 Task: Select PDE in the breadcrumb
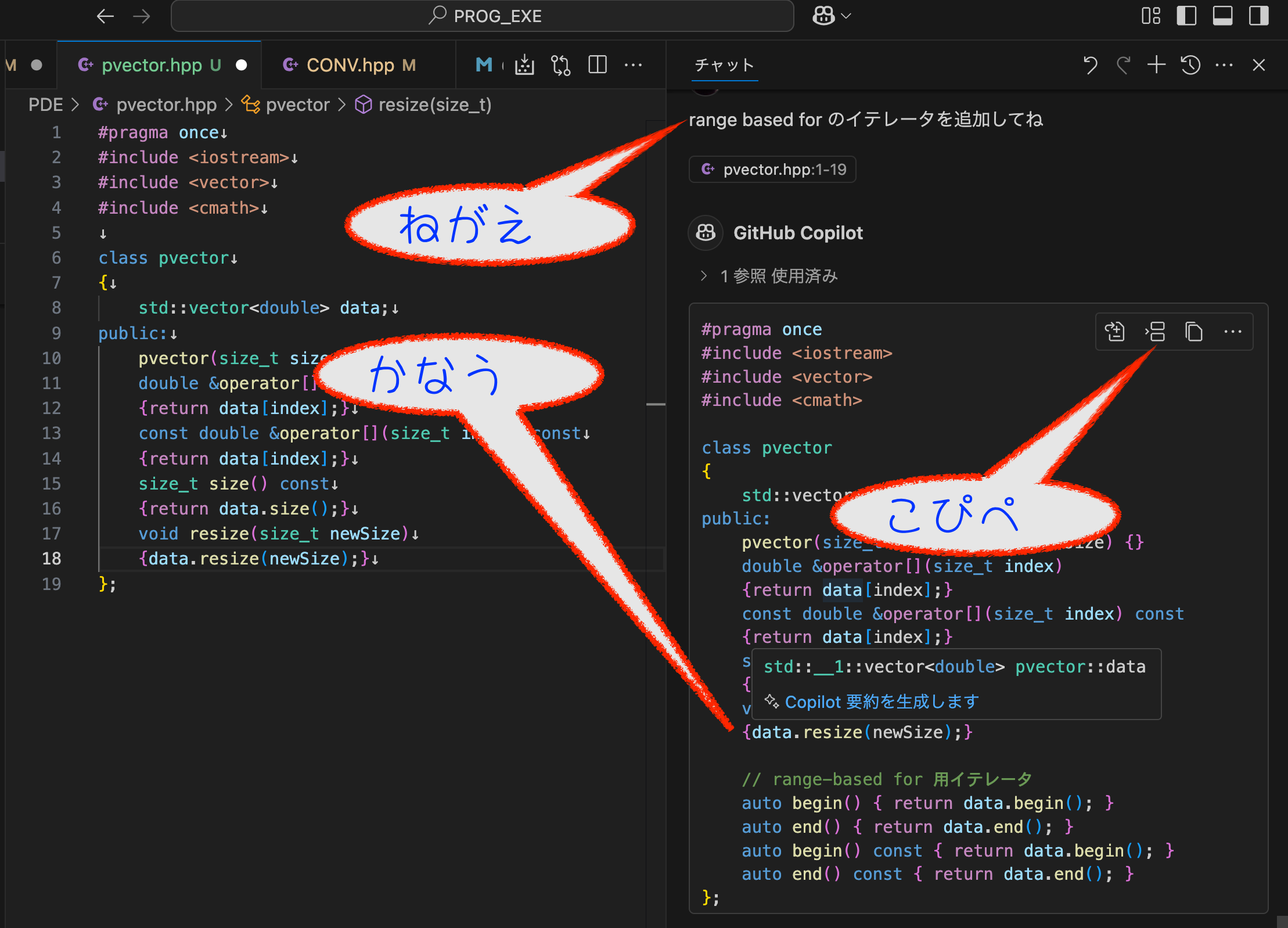point(45,105)
